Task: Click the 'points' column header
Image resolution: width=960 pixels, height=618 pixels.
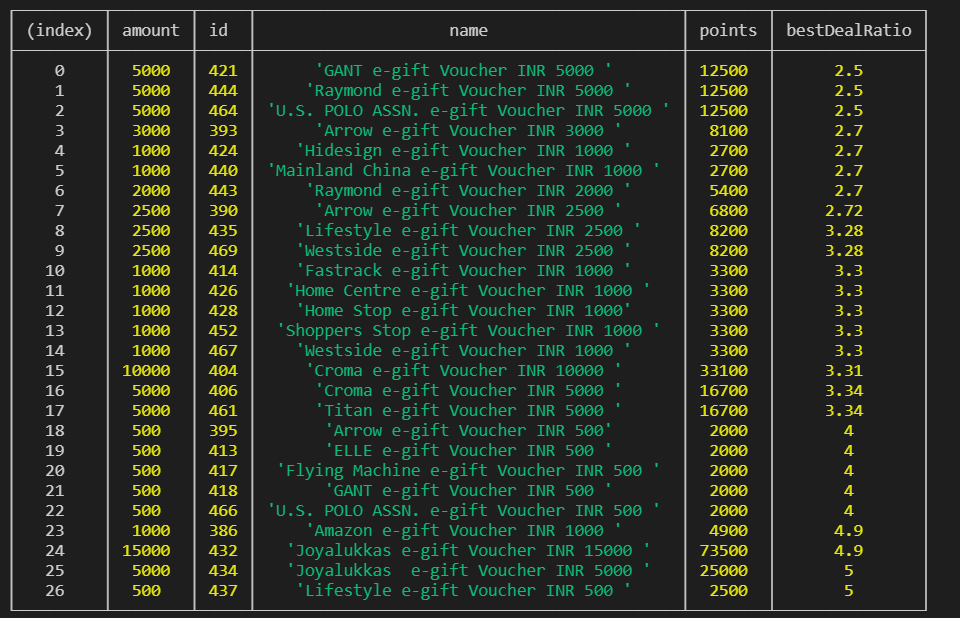Action: click(728, 31)
